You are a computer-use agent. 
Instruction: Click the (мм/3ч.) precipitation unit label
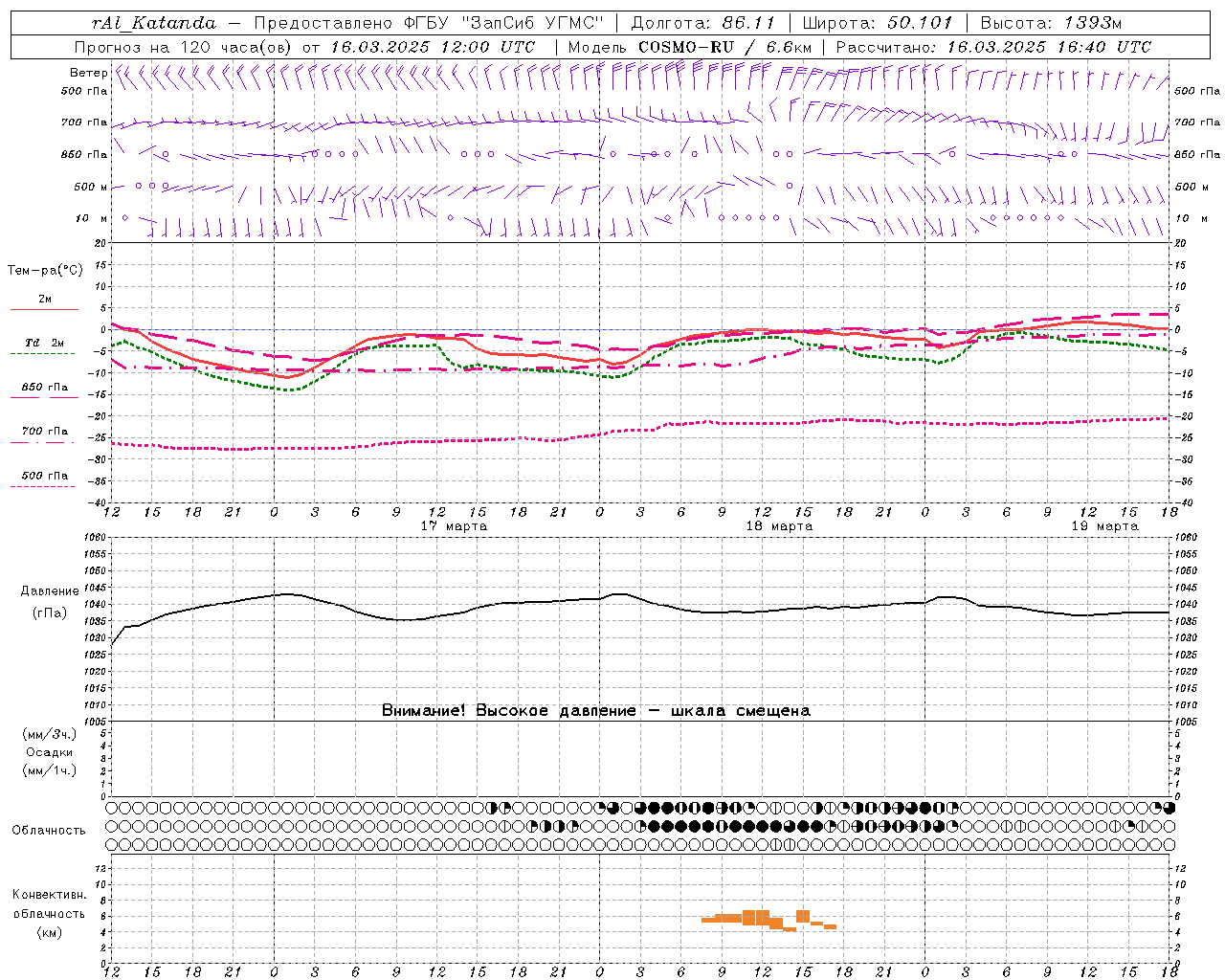point(50,734)
